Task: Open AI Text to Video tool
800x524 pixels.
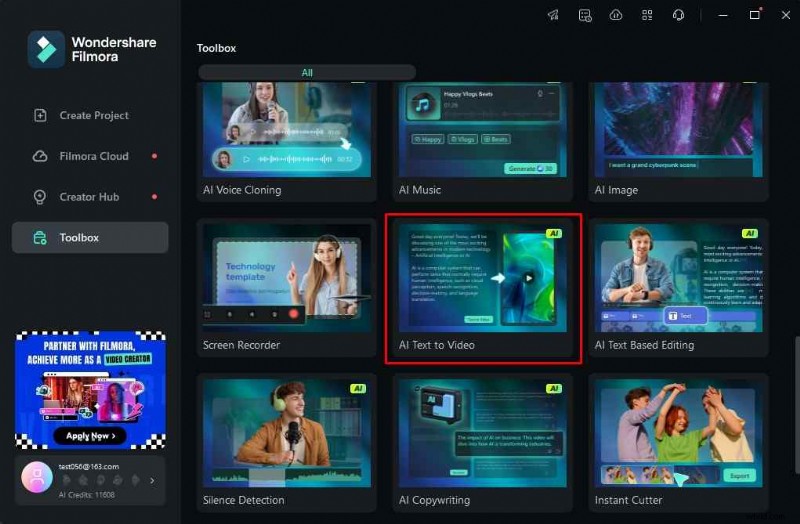Action: coord(483,288)
